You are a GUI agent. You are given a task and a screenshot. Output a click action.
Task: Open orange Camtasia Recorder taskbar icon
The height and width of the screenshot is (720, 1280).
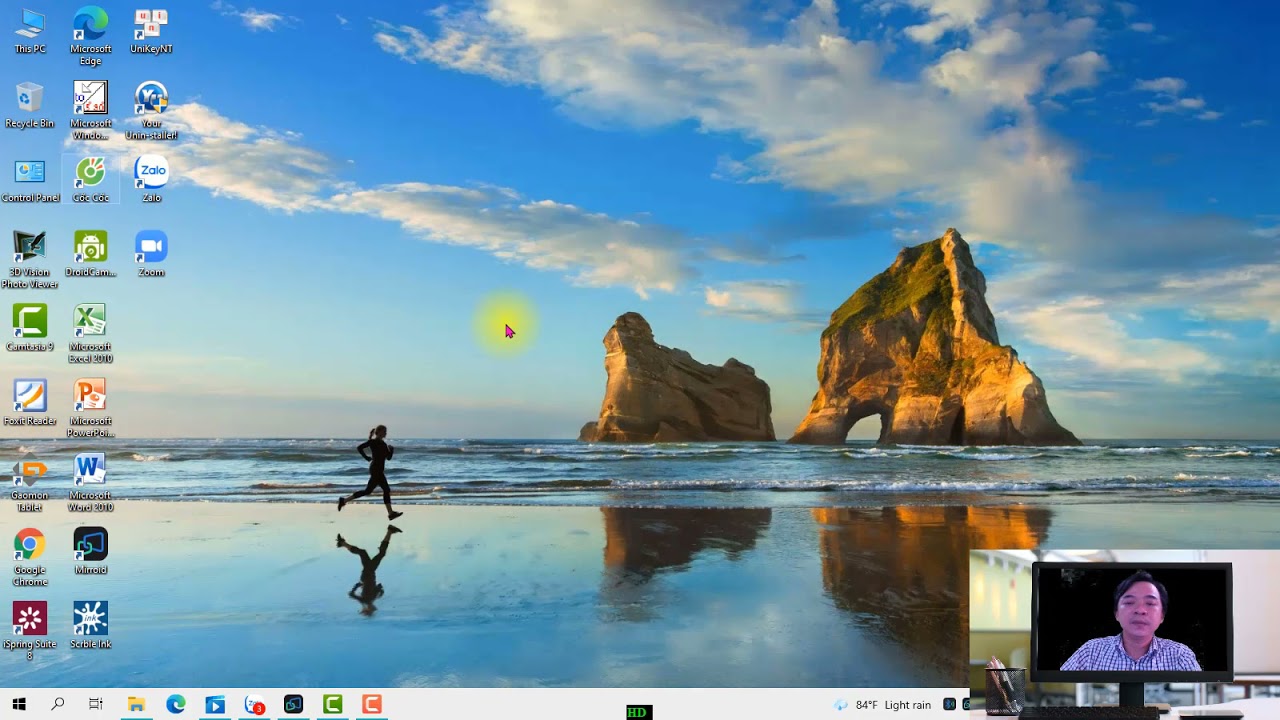372,705
